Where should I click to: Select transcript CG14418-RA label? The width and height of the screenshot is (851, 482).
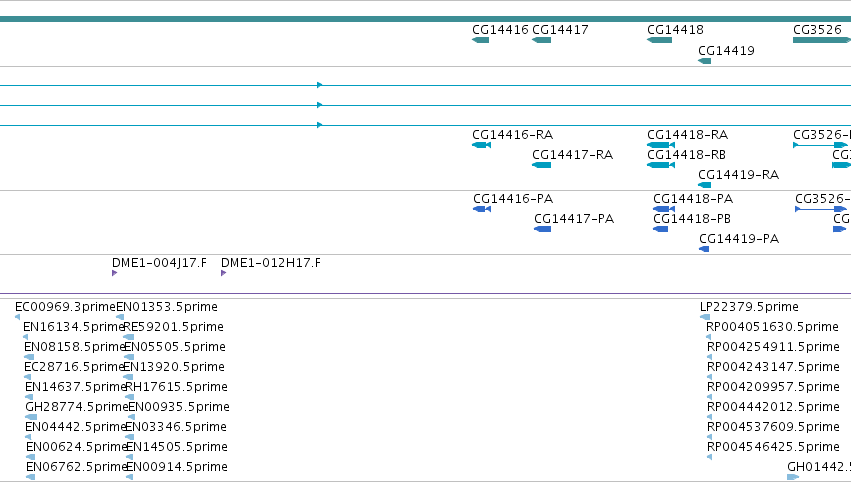pyautogui.click(x=688, y=135)
